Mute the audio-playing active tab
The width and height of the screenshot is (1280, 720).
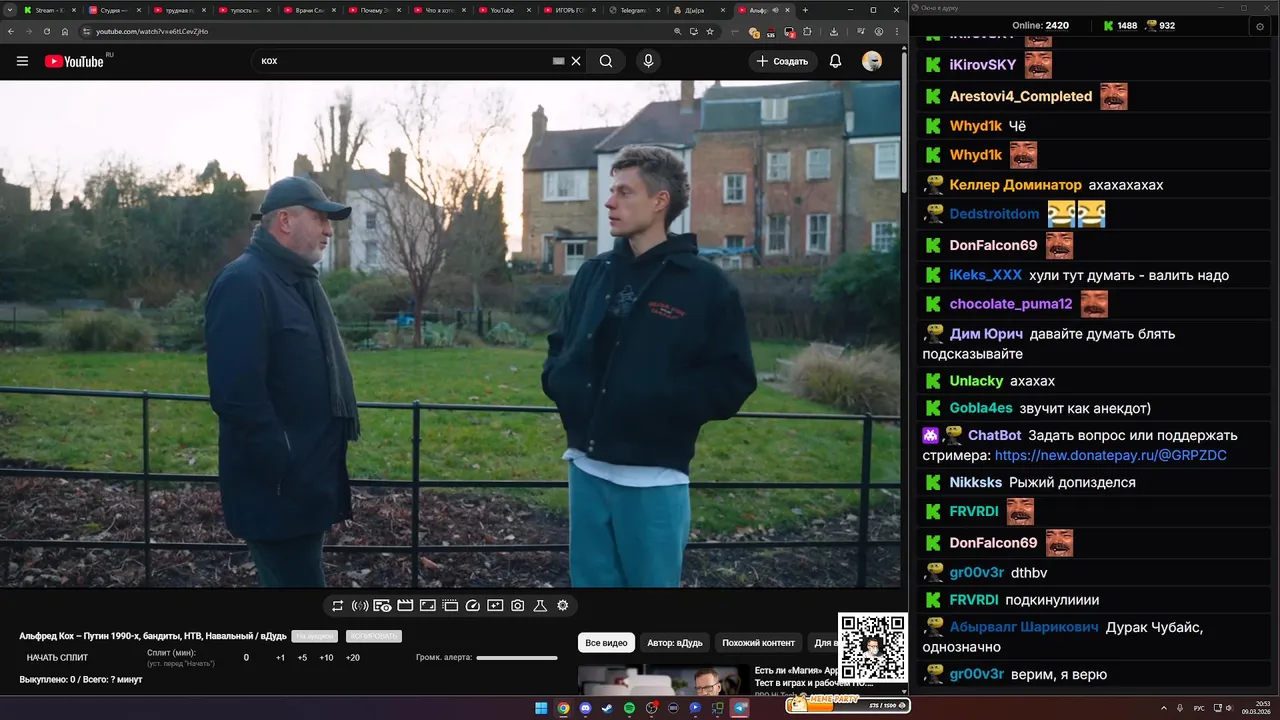point(775,10)
